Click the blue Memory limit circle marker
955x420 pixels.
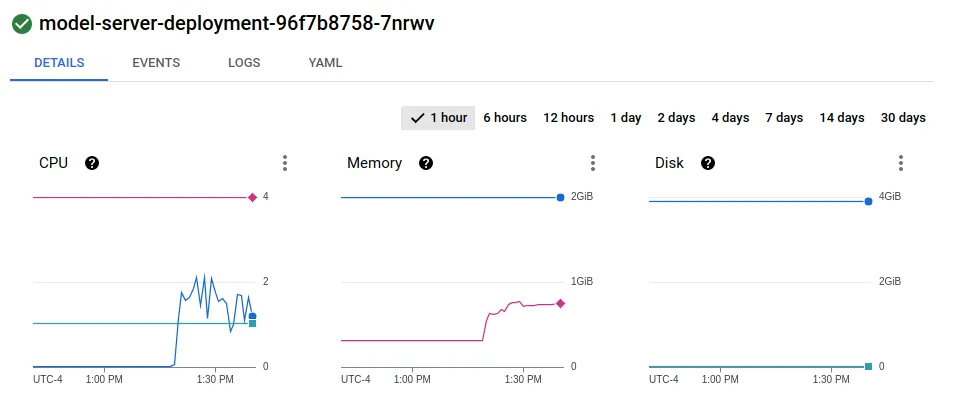coord(561,197)
